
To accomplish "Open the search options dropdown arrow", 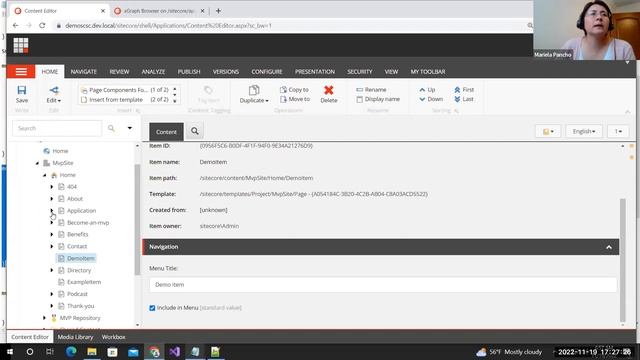I will pyautogui.click(x=130, y=128).
